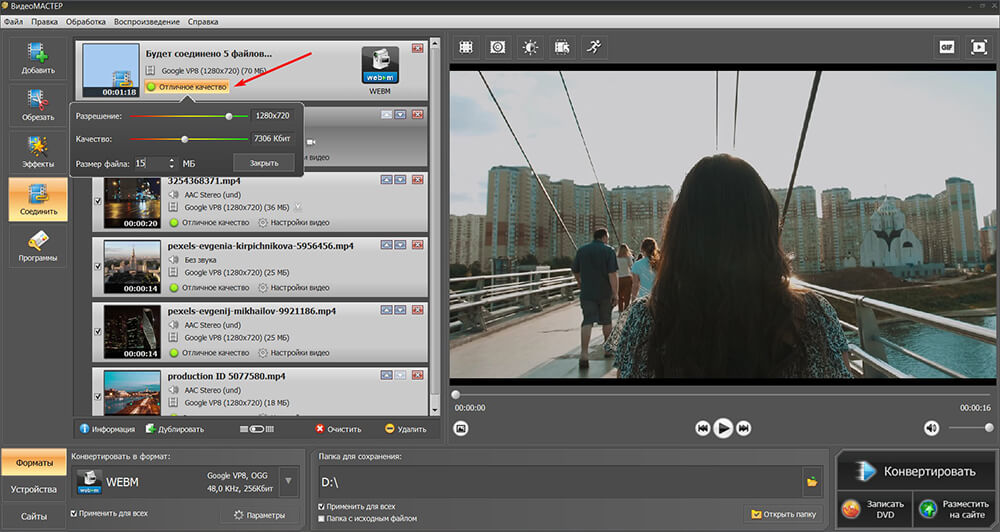Open the Обрезать trim tool
1000x532 pixels.
38,105
